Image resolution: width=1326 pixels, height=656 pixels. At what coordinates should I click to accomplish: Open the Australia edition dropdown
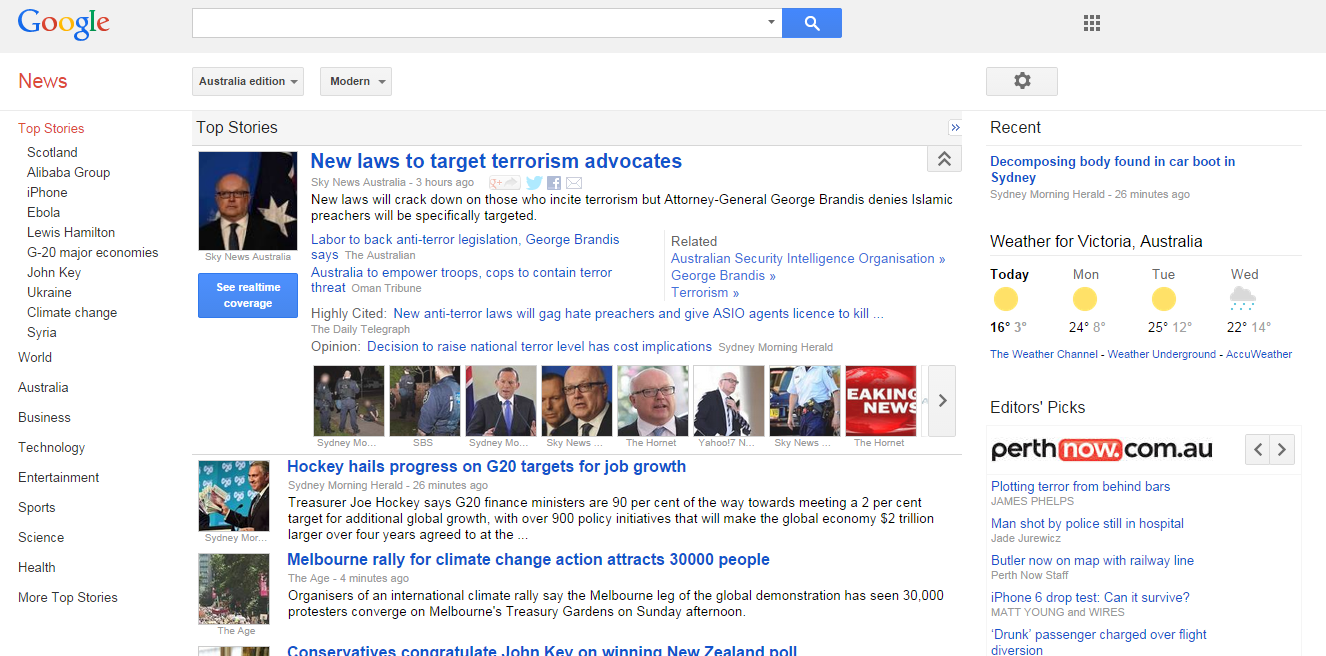click(248, 82)
